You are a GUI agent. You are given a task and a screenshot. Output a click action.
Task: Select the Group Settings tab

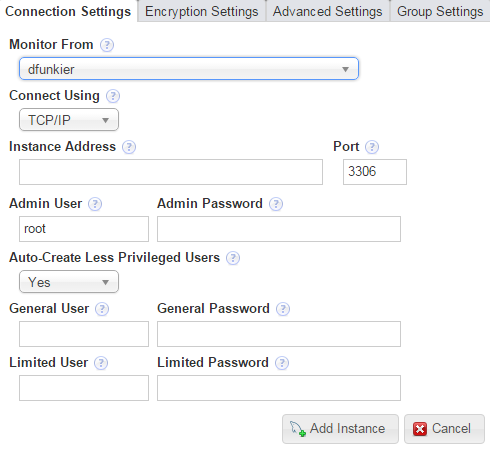click(440, 11)
